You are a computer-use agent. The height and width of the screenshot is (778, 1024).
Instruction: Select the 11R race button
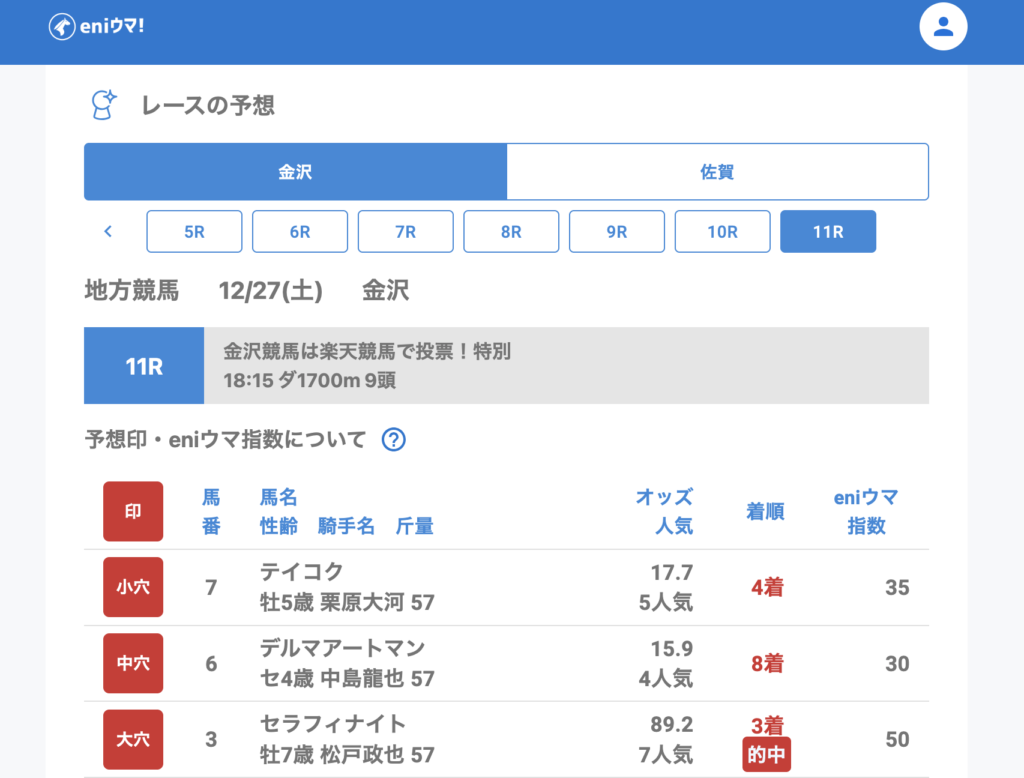828,232
